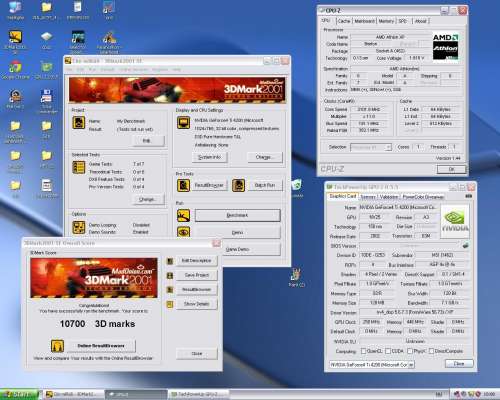Click the Game Demo button
Screen dimensions: 500x400
coord(252,249)
